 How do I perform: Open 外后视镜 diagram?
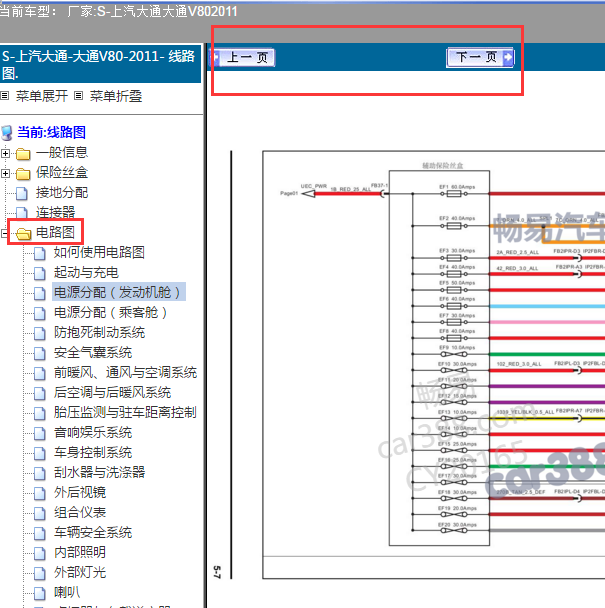[x=80, y=492]
